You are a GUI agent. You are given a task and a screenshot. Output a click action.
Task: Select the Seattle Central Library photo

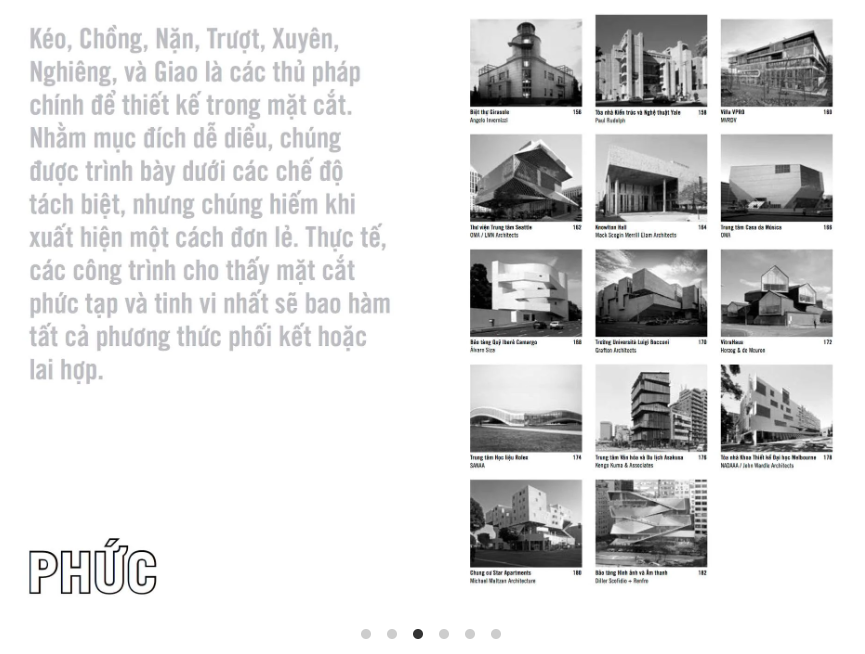tap(526, 178)
